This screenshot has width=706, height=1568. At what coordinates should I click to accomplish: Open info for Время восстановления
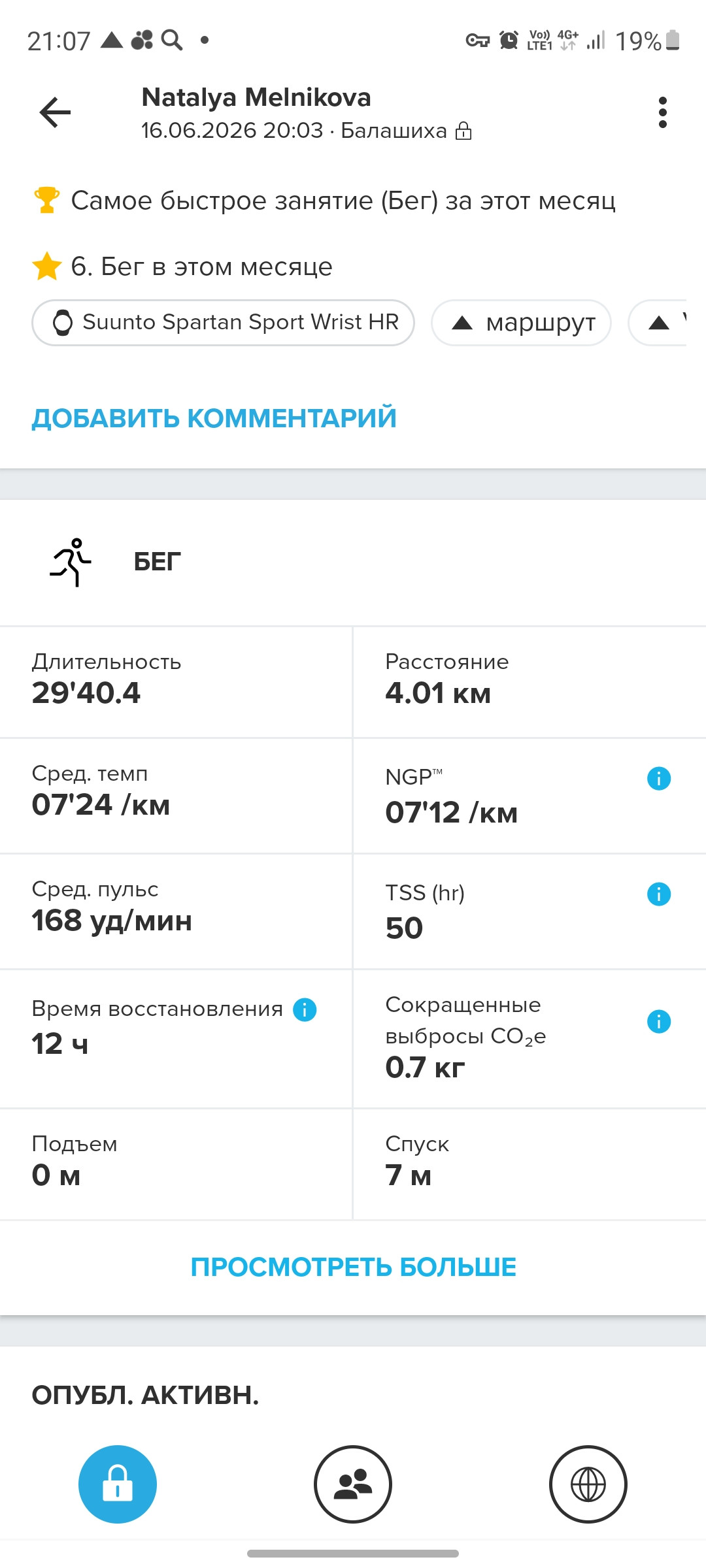click(305, 1009)
